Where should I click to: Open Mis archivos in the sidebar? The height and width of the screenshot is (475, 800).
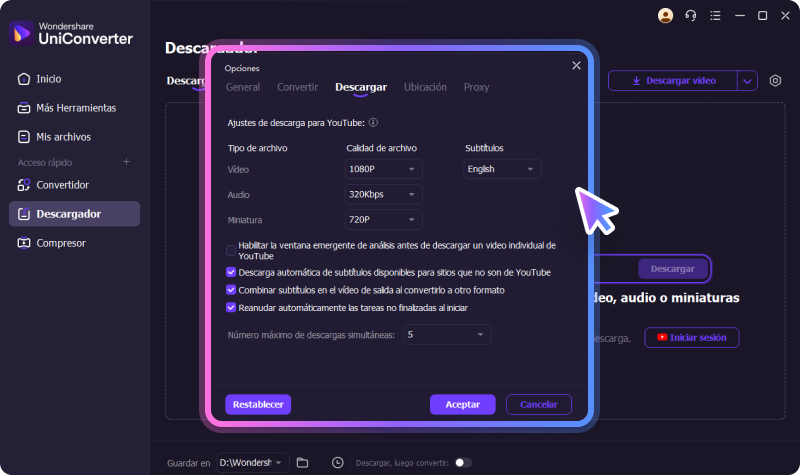63,137
